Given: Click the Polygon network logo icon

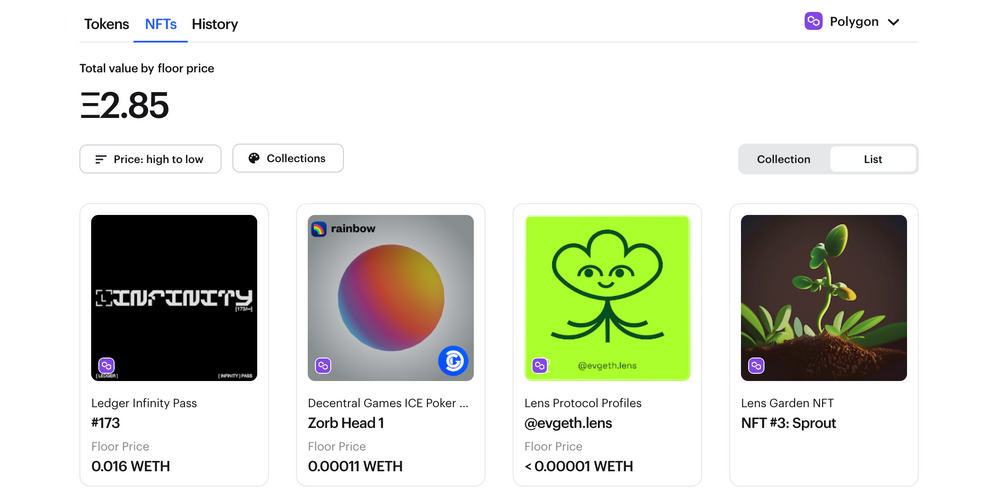Looking at the screenshot, I should [x=813, y=21].
